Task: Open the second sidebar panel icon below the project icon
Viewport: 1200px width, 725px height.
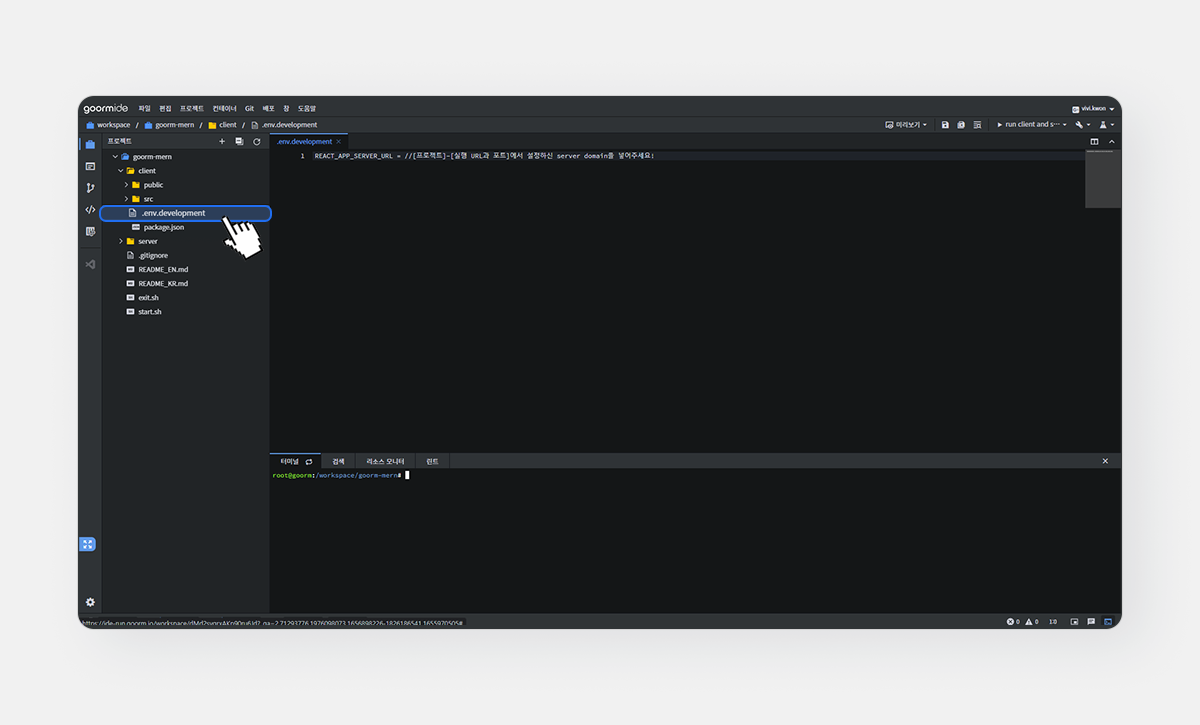Action: pyautogui.click(x=90, y=166)
